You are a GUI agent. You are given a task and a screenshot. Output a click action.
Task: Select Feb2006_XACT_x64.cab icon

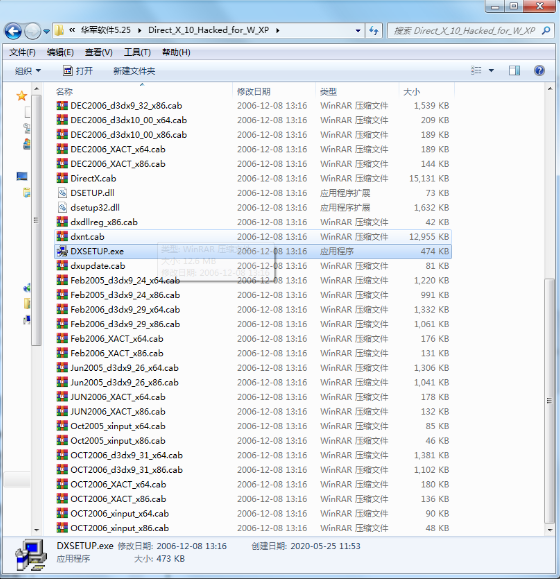(x=62, y=339)
